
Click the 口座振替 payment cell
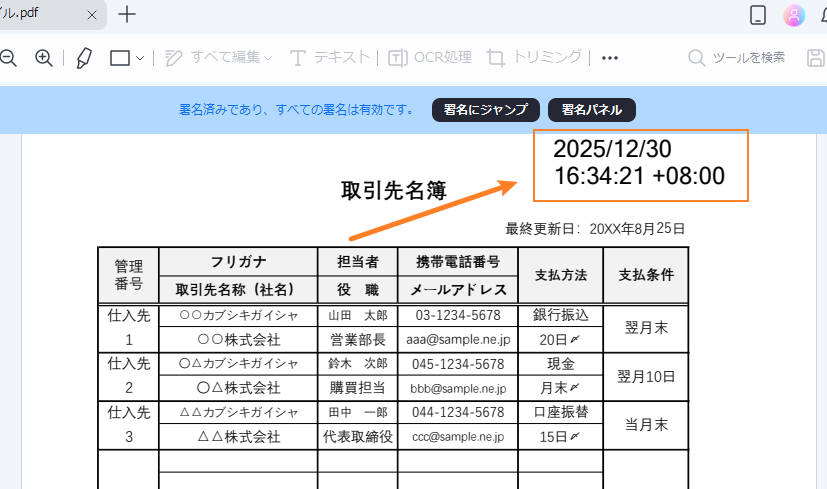561,412
